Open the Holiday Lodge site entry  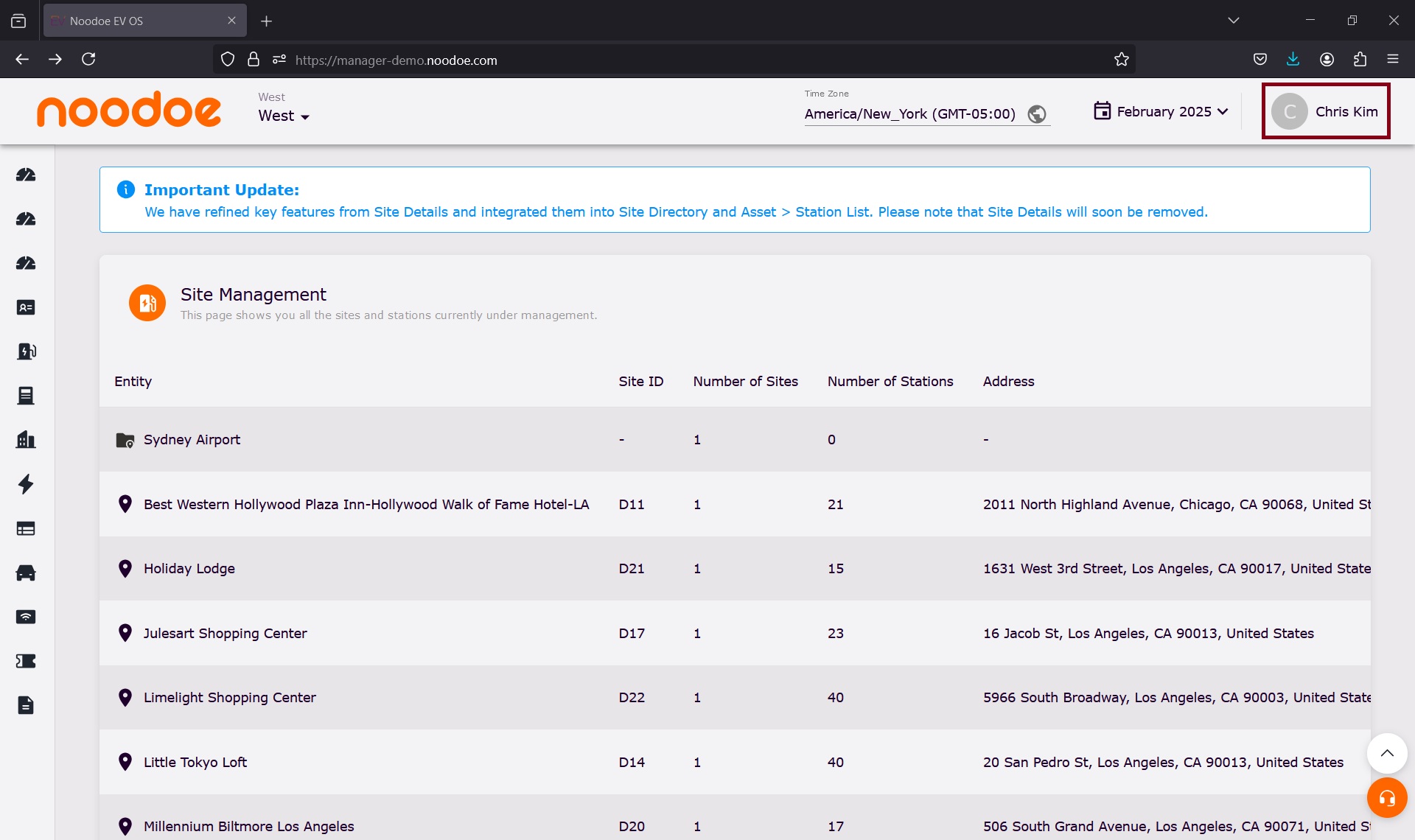click(189, 569)
